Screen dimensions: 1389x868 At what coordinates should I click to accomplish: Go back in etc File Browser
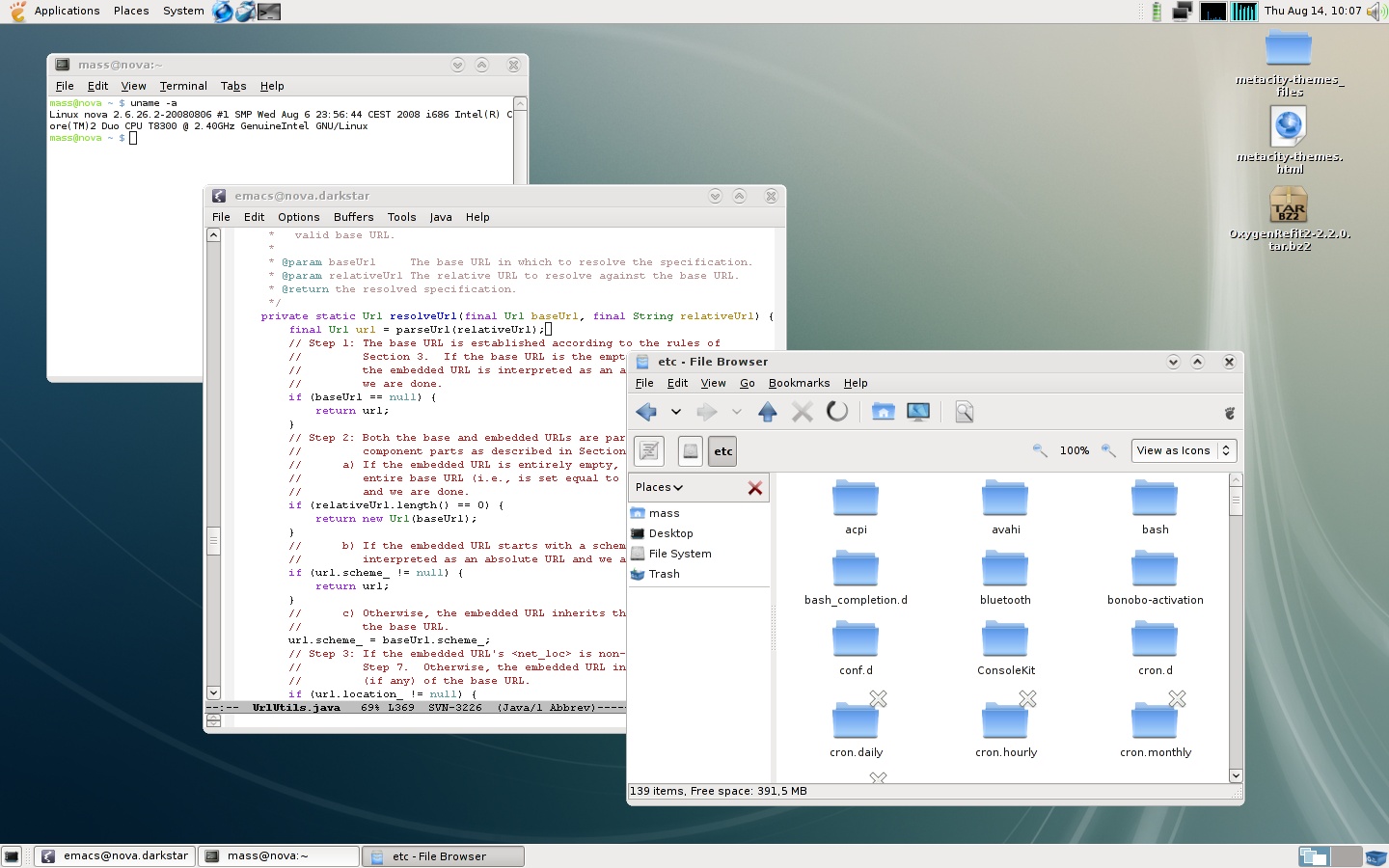pyautogui.click(x=646, y=412)
